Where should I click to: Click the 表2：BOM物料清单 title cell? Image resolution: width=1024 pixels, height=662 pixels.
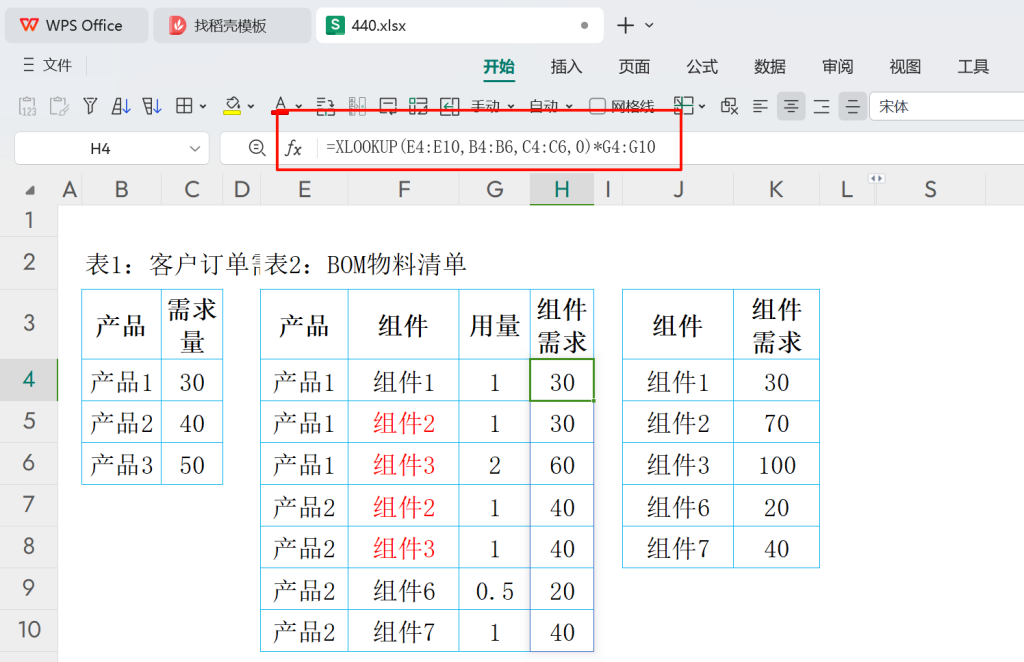pos(365,264)
